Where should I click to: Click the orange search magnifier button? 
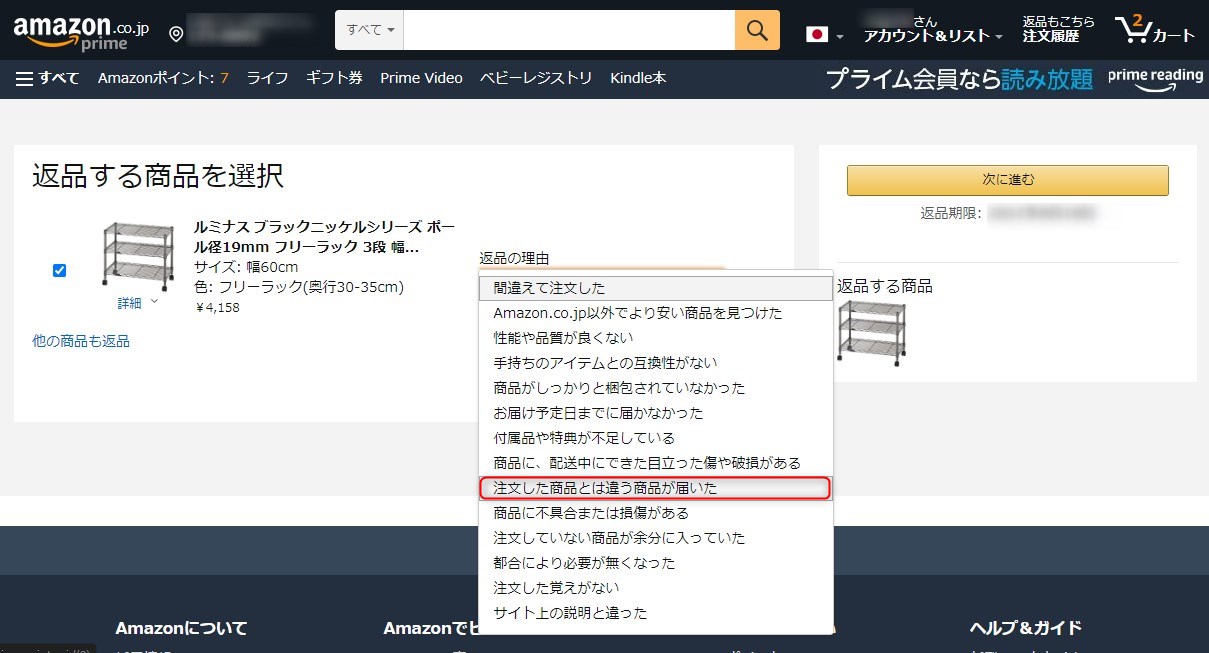point(757,30)
